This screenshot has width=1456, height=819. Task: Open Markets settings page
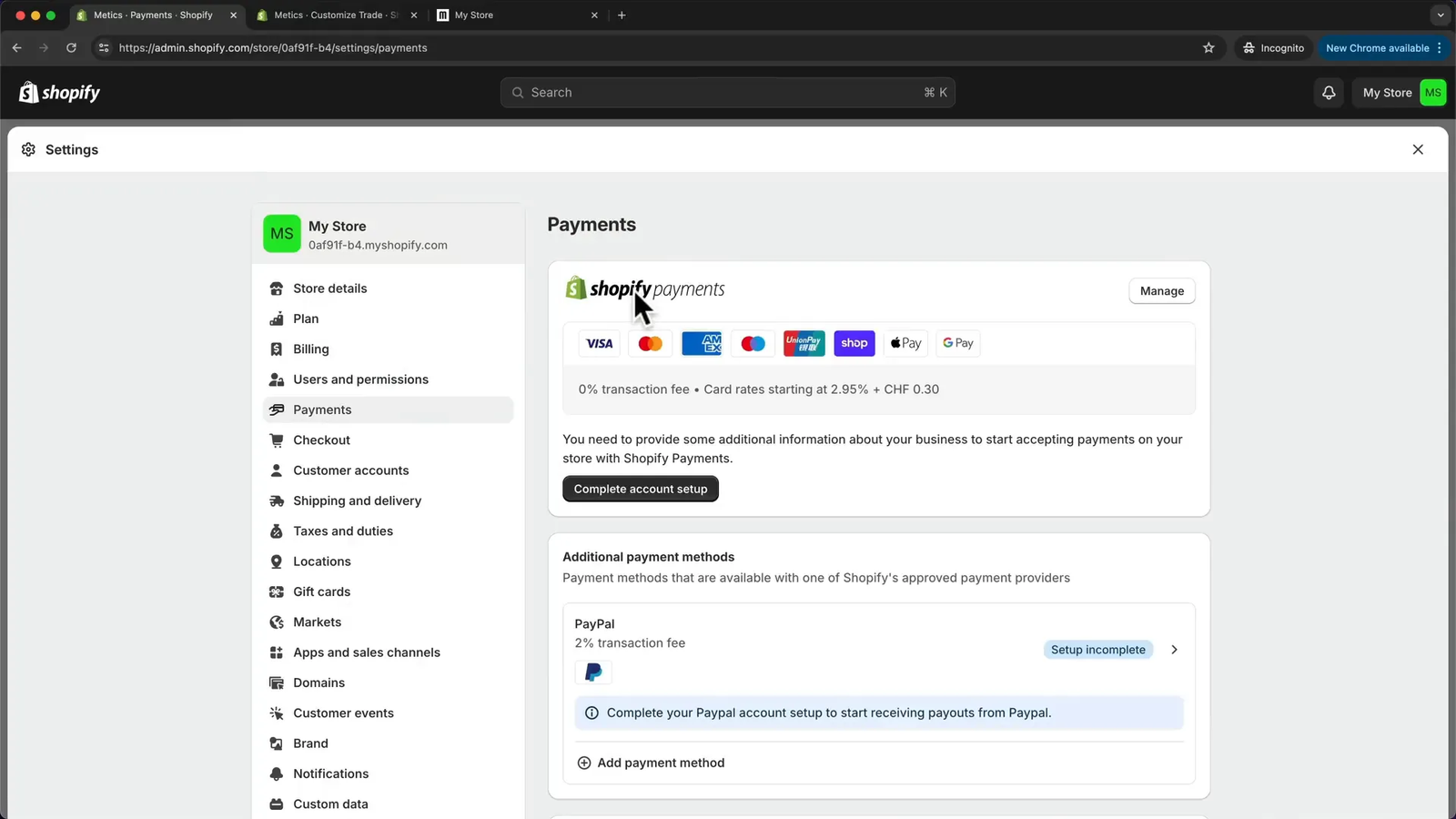(x=389, y=622)
